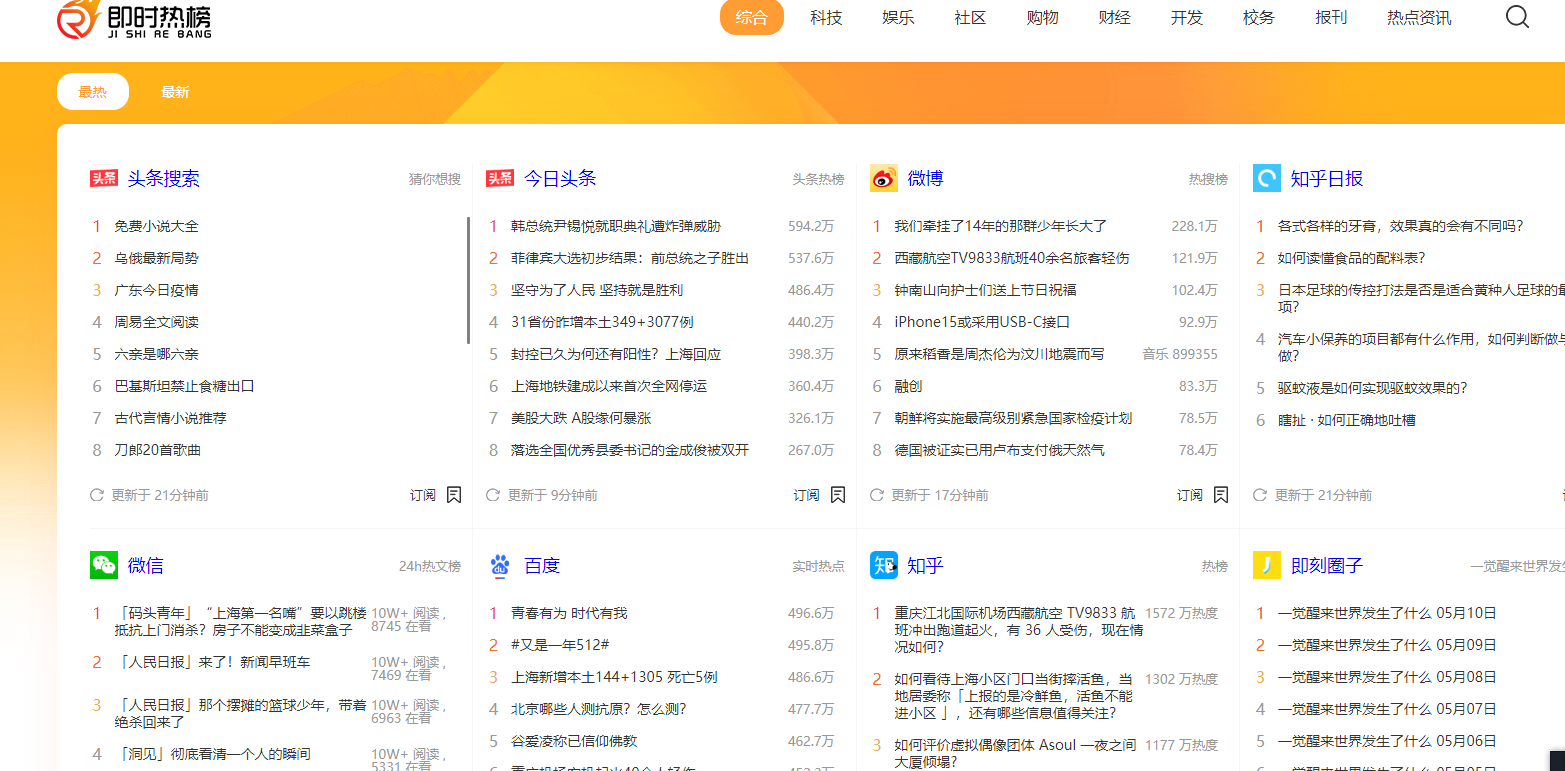Click the 头条搜索 list scrollbar
This screenshot has height=771, width=1565.
[468, 280]
